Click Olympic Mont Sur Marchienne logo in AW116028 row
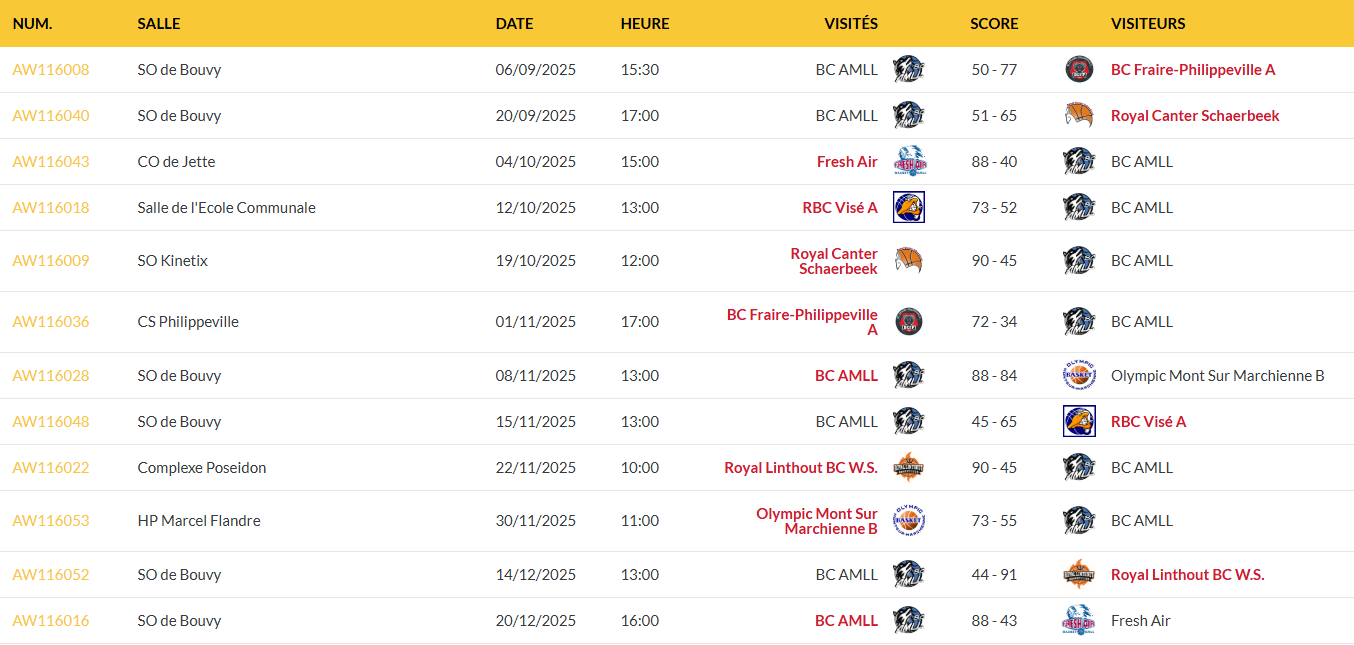Screen dimensions: 1354x645 [1079, 376]
